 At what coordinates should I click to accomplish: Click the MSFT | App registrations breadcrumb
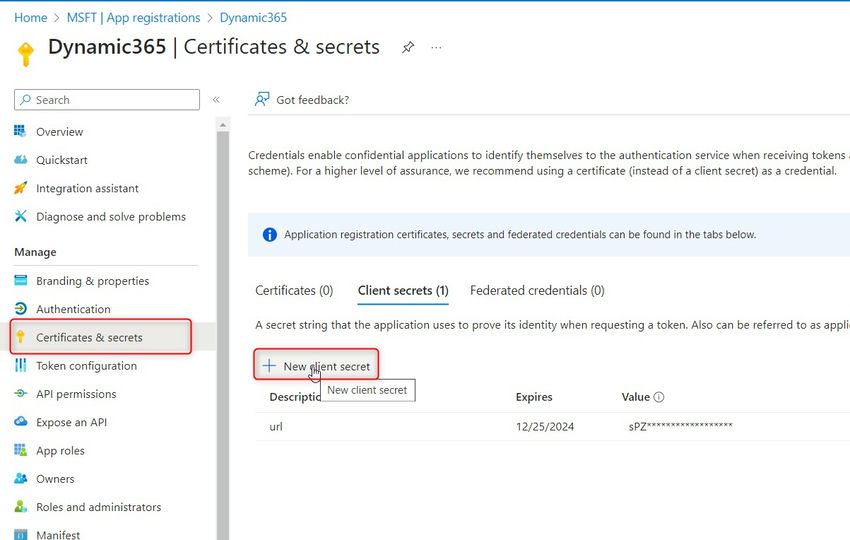pos(133,18)
